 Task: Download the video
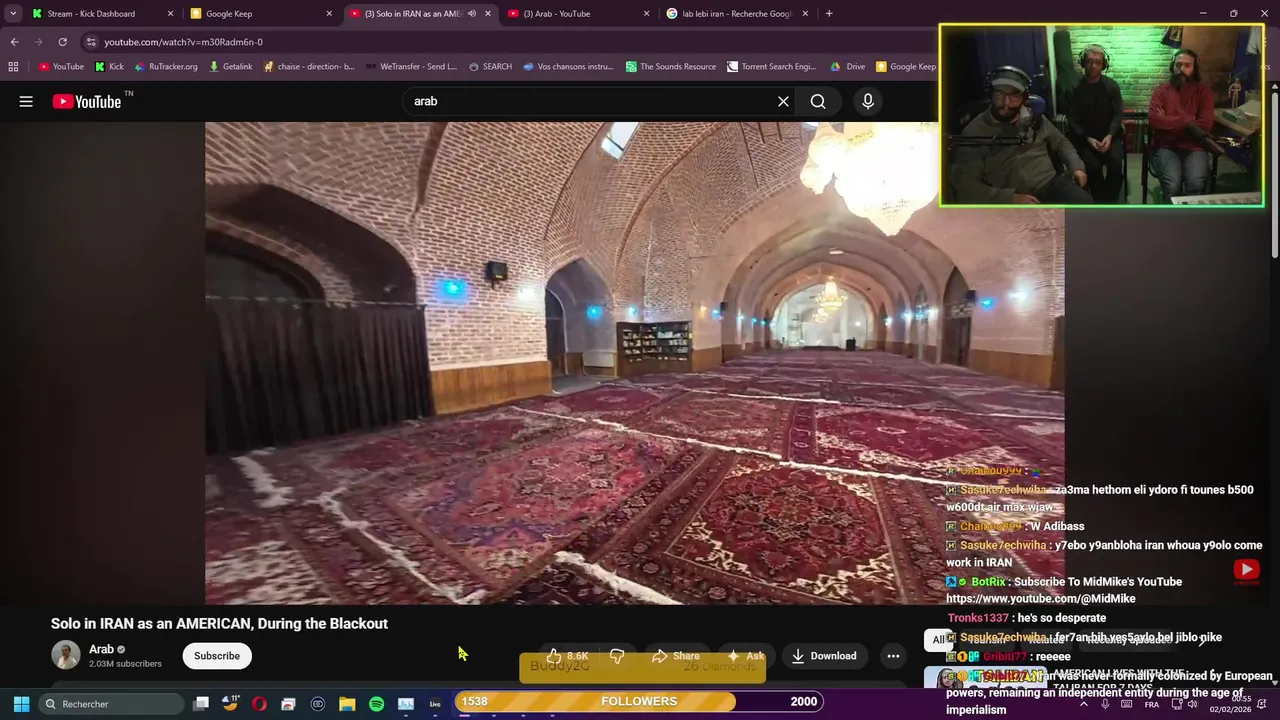[824, 656]
